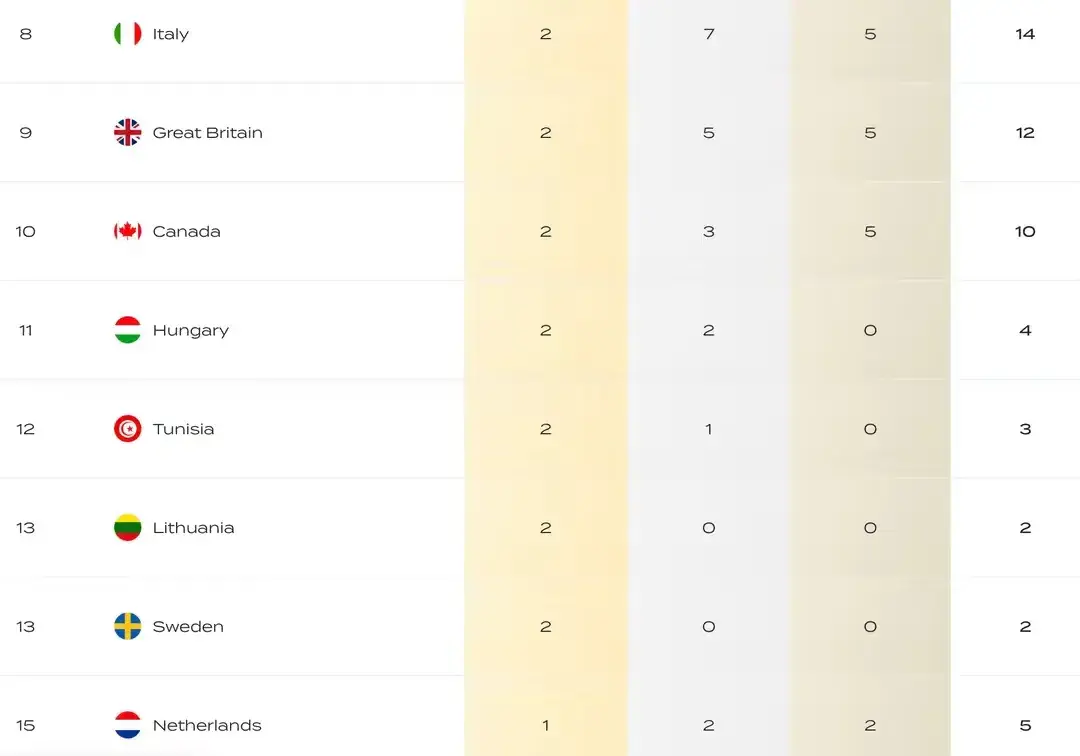Open the Great Britain country link
This screenshot has width=1080, height=756.
(207, 133)
